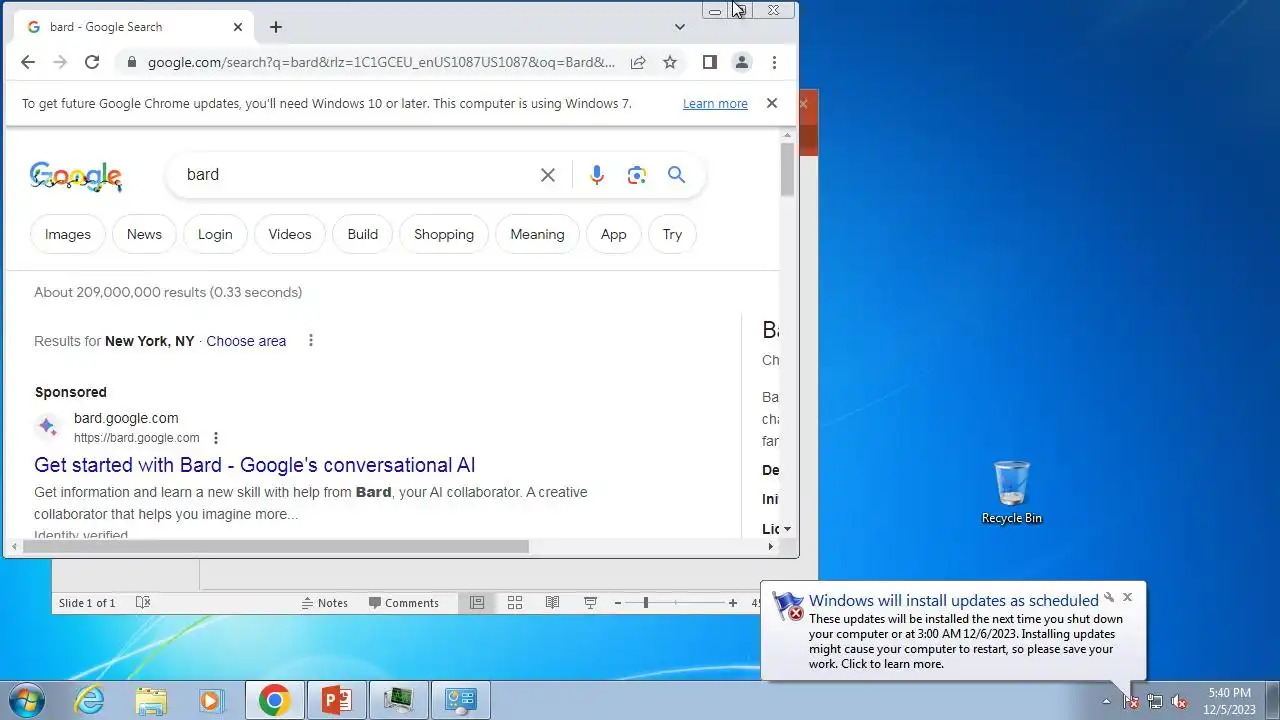Click the address bar URL
The image size is (1280, 720).
point(381,62)
